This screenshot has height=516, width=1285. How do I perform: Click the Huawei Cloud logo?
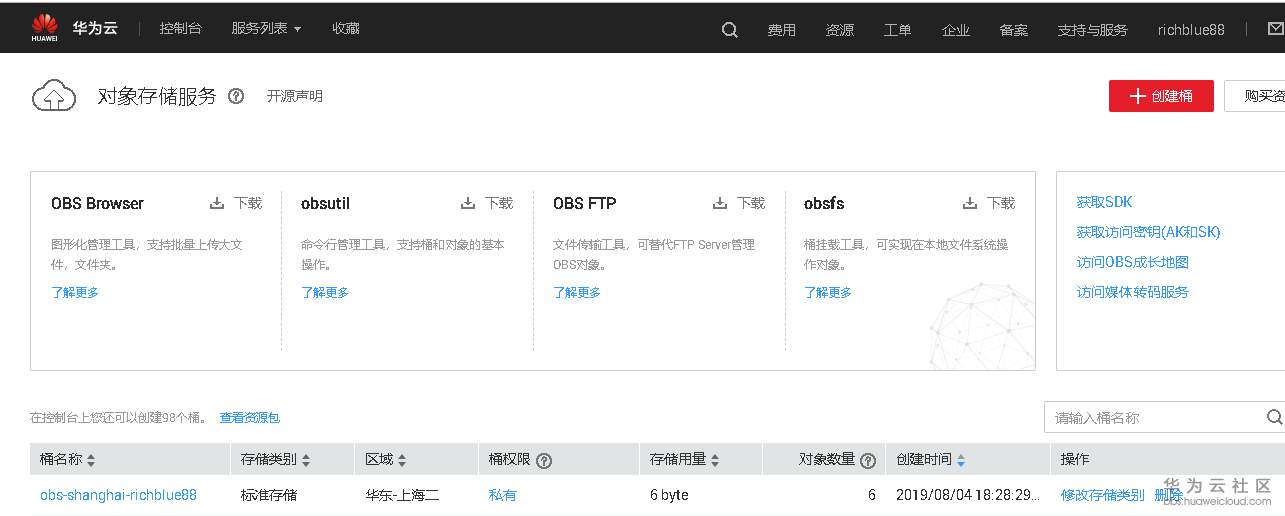[45, 28]
